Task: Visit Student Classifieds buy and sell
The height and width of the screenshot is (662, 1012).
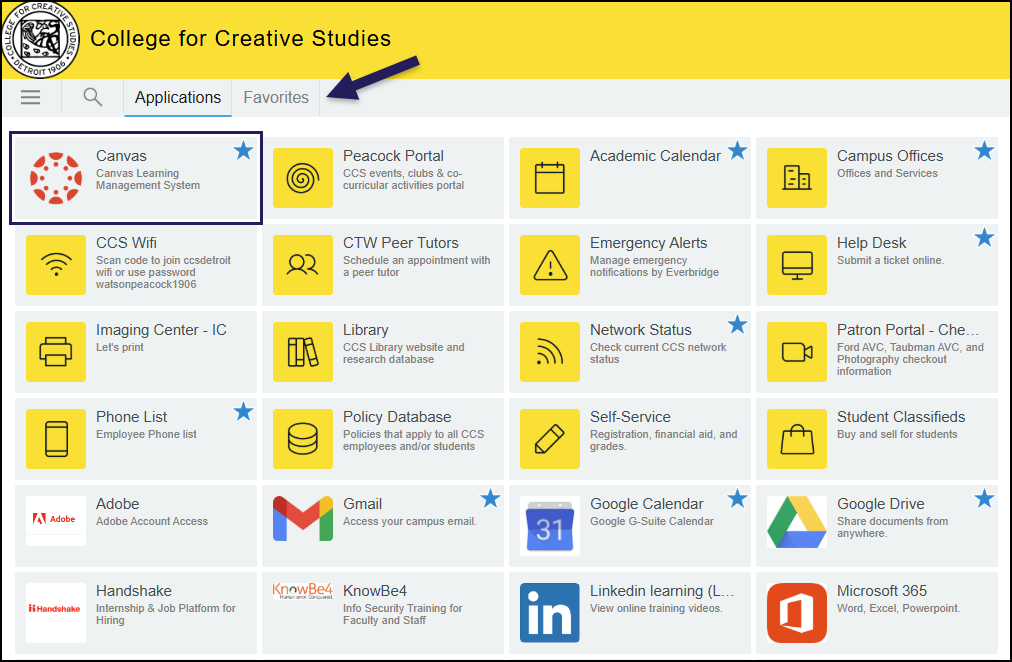Action: [795, 438]
